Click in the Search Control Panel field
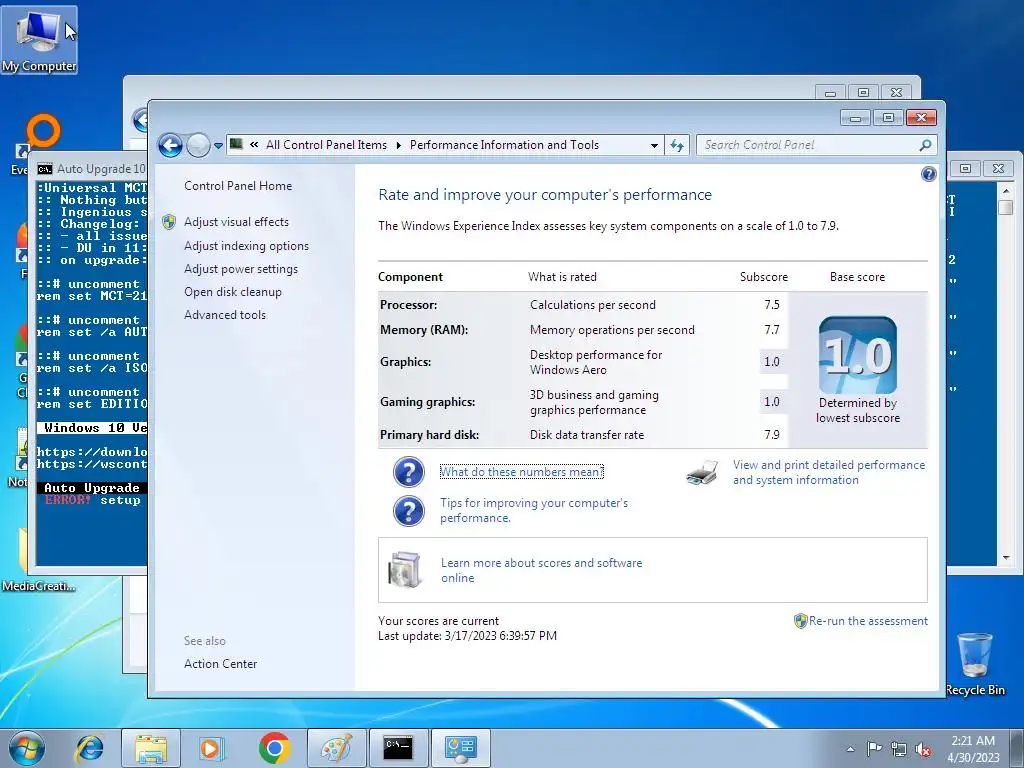This screenshot has width=1024, height=768. click(808, 145)
